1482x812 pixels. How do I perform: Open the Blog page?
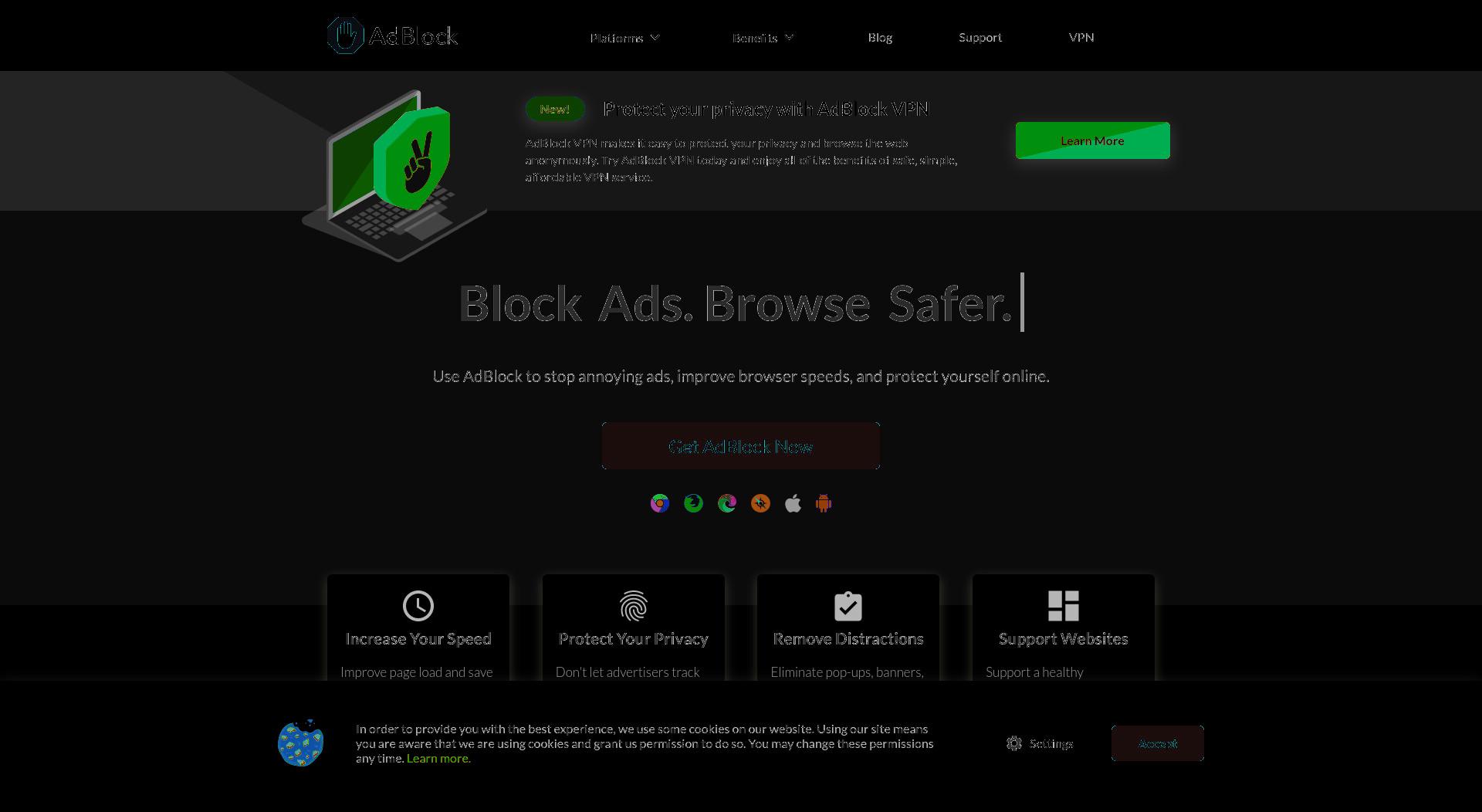pyautogui.click(x=880, y=38)
